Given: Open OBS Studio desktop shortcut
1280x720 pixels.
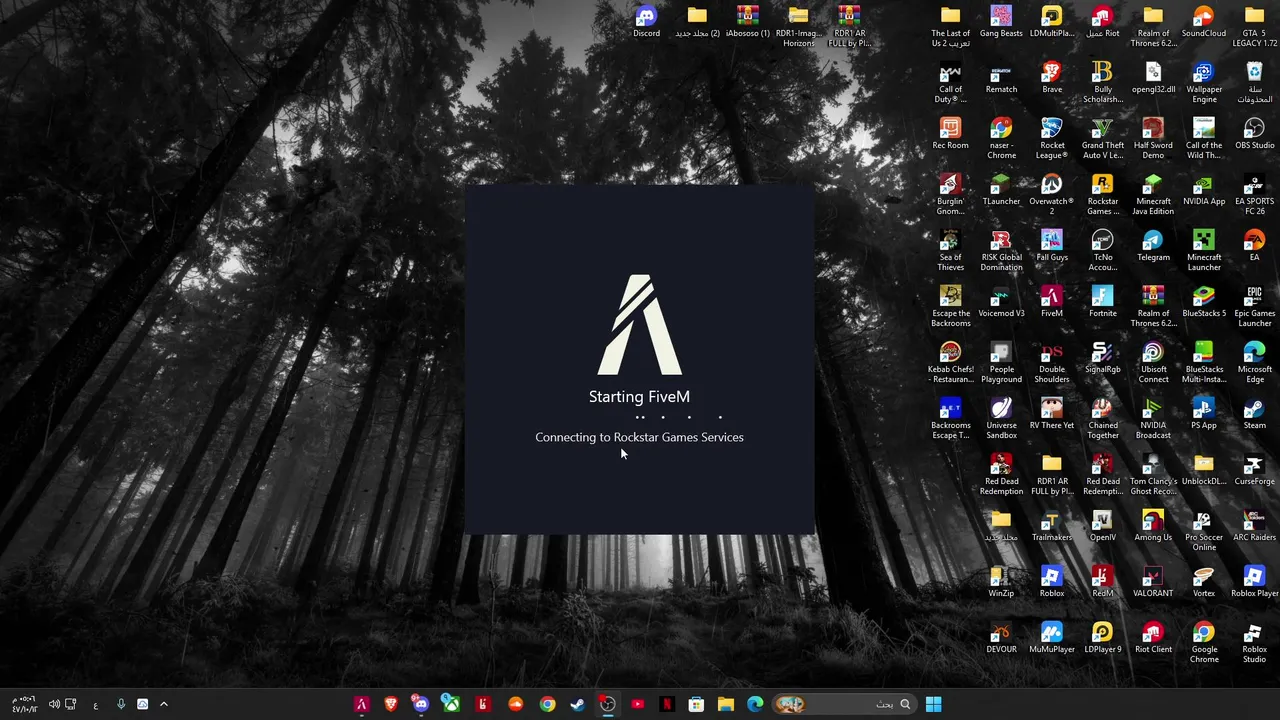Looking at the screenshot, I should coord(1254,134).
